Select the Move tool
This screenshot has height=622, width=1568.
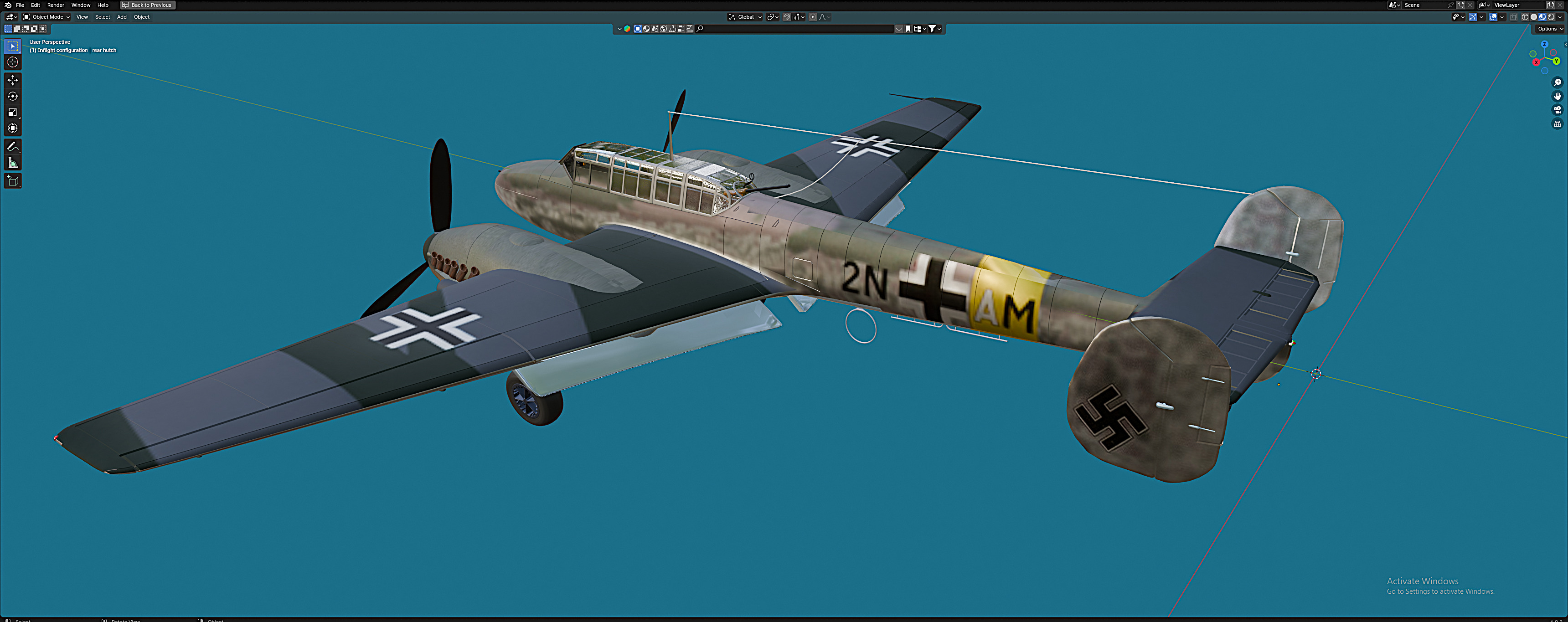point(13,80)
